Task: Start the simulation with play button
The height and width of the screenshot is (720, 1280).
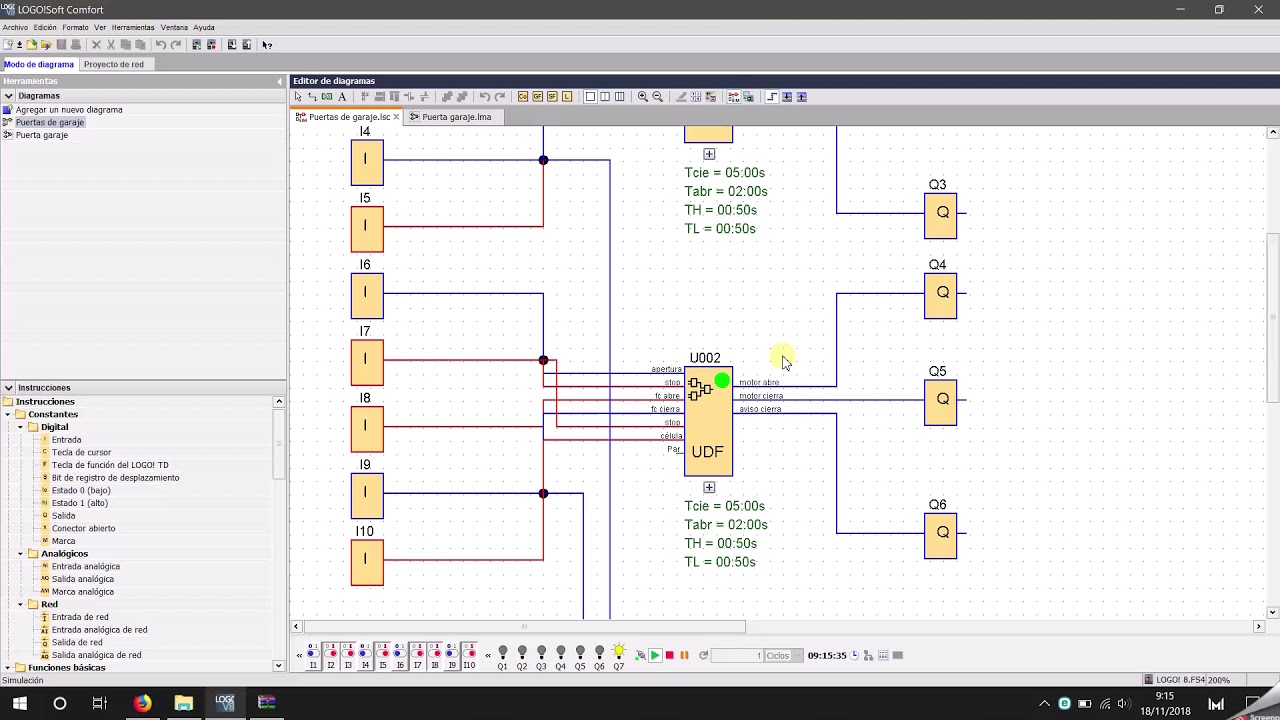Action: pyautogui.click(x=655, y=655)
